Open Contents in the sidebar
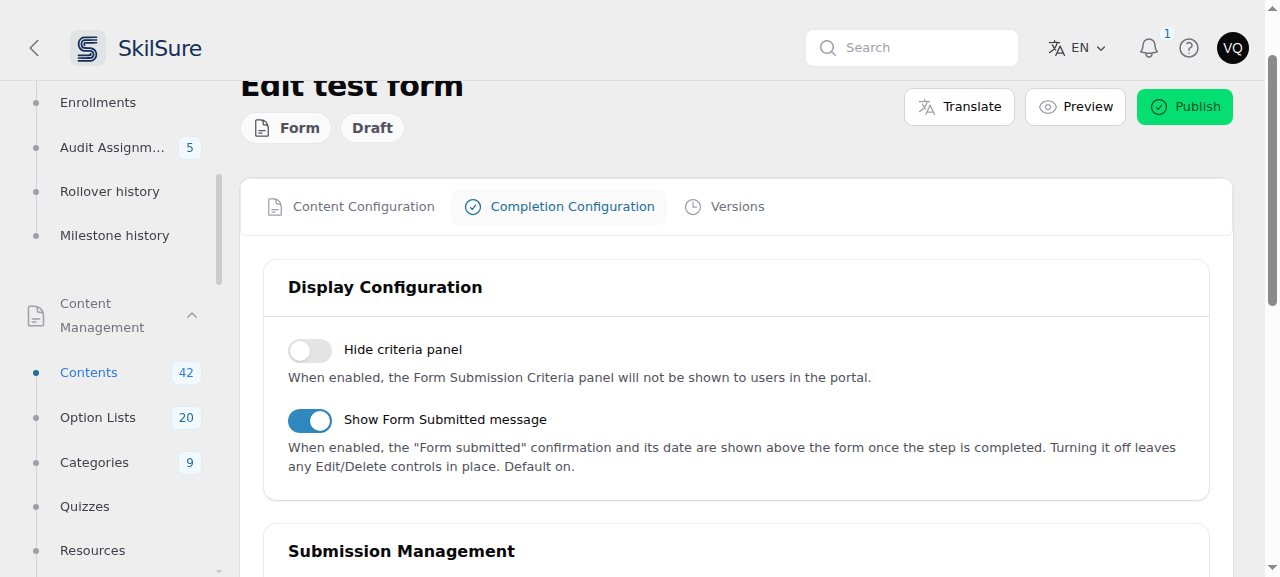This screenshot has height=577, width=1280. tap(89, 373)
